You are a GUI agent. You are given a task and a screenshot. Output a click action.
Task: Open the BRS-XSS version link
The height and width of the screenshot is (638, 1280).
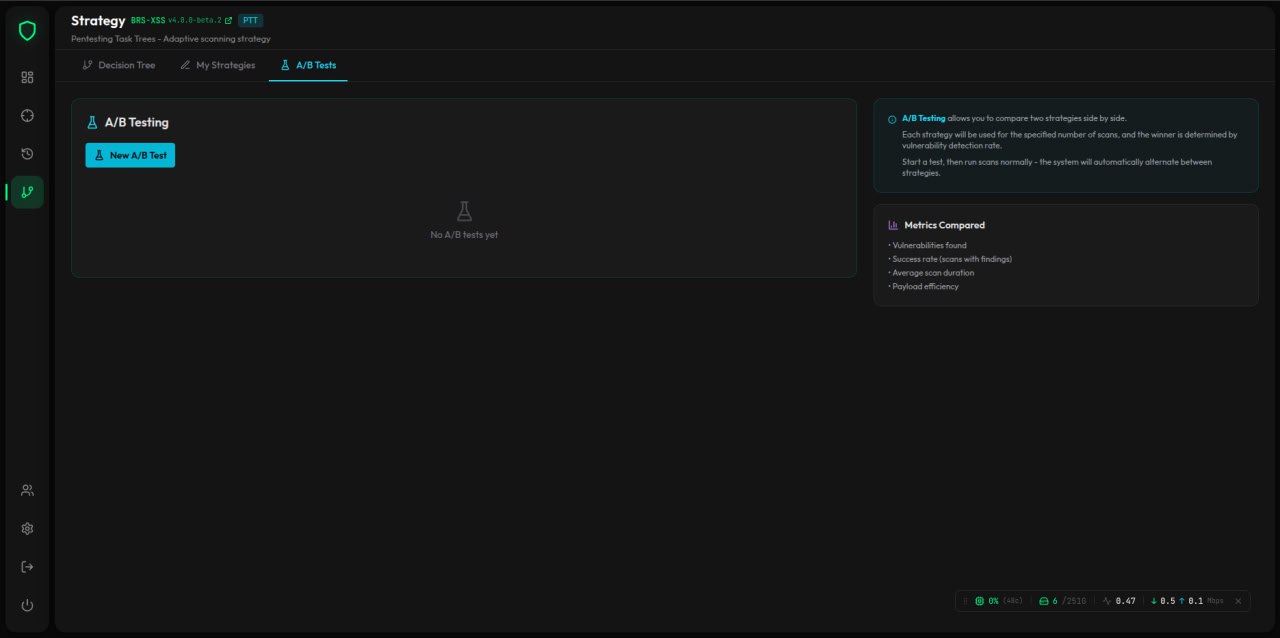point(181,20)
